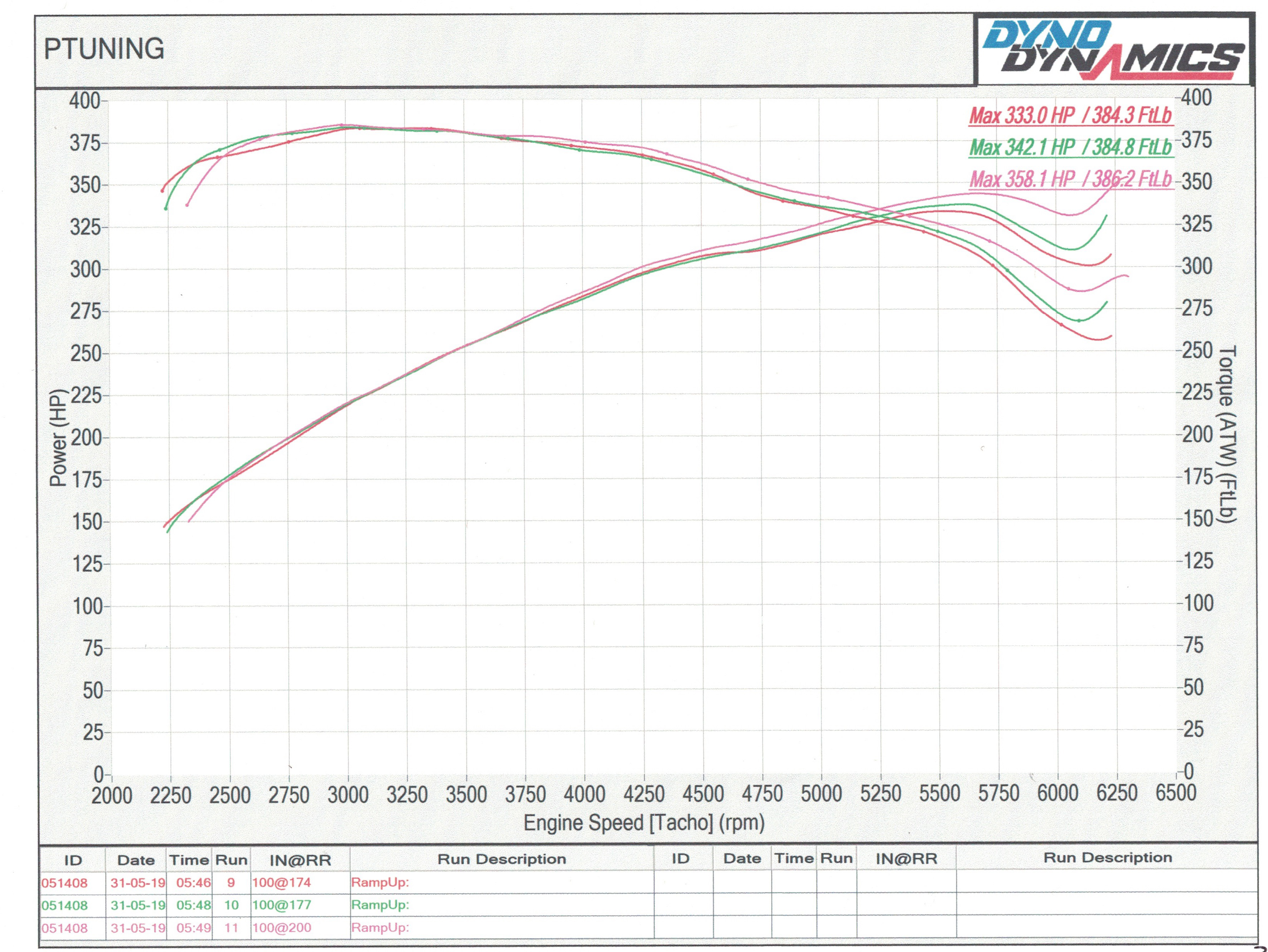Click Engine Speed [Tacho] (rpm) axis title
1268x952 pixels.
click(x=644, y=823)
